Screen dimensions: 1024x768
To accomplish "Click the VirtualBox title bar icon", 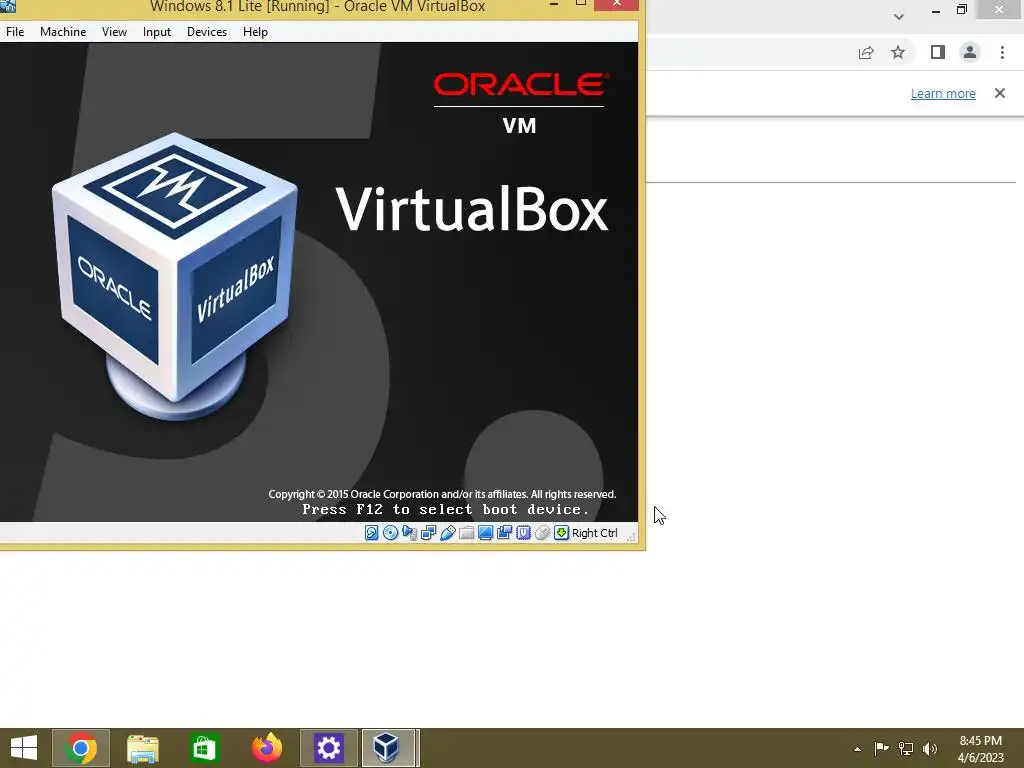I will point(8,6).
